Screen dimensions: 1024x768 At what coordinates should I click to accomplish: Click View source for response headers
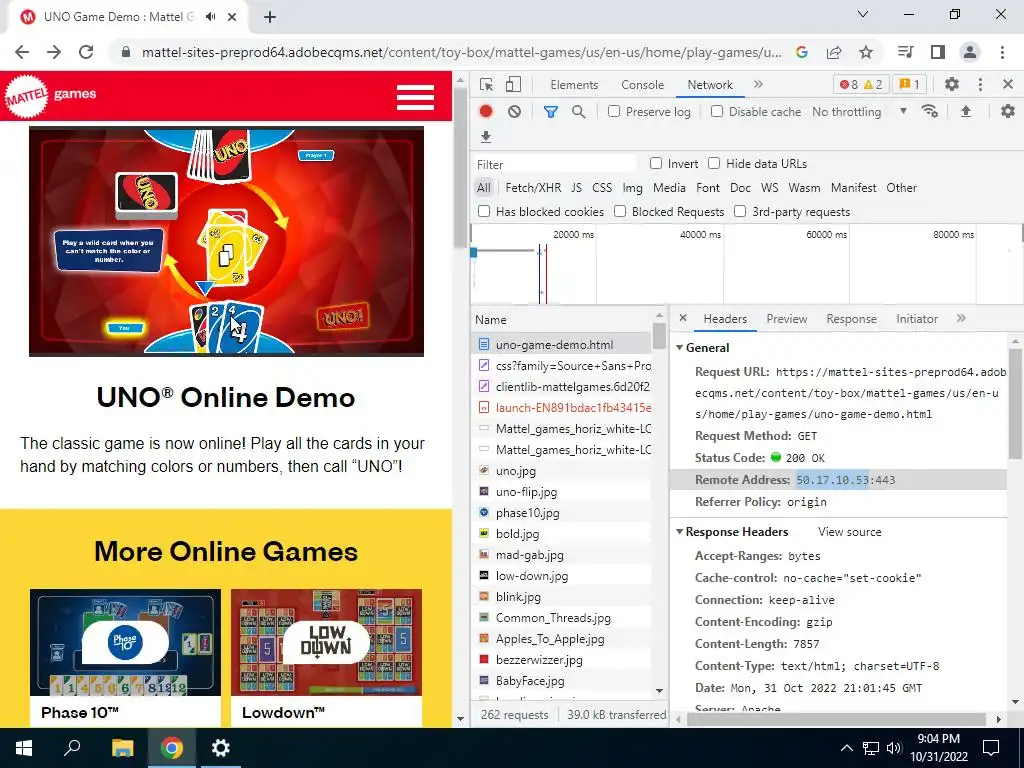850,532
